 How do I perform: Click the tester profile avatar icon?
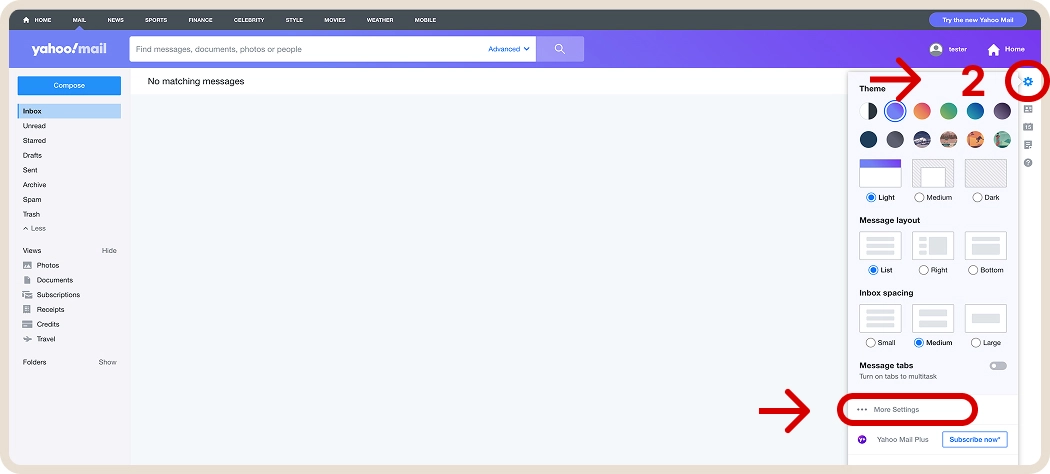click(935, 49)
